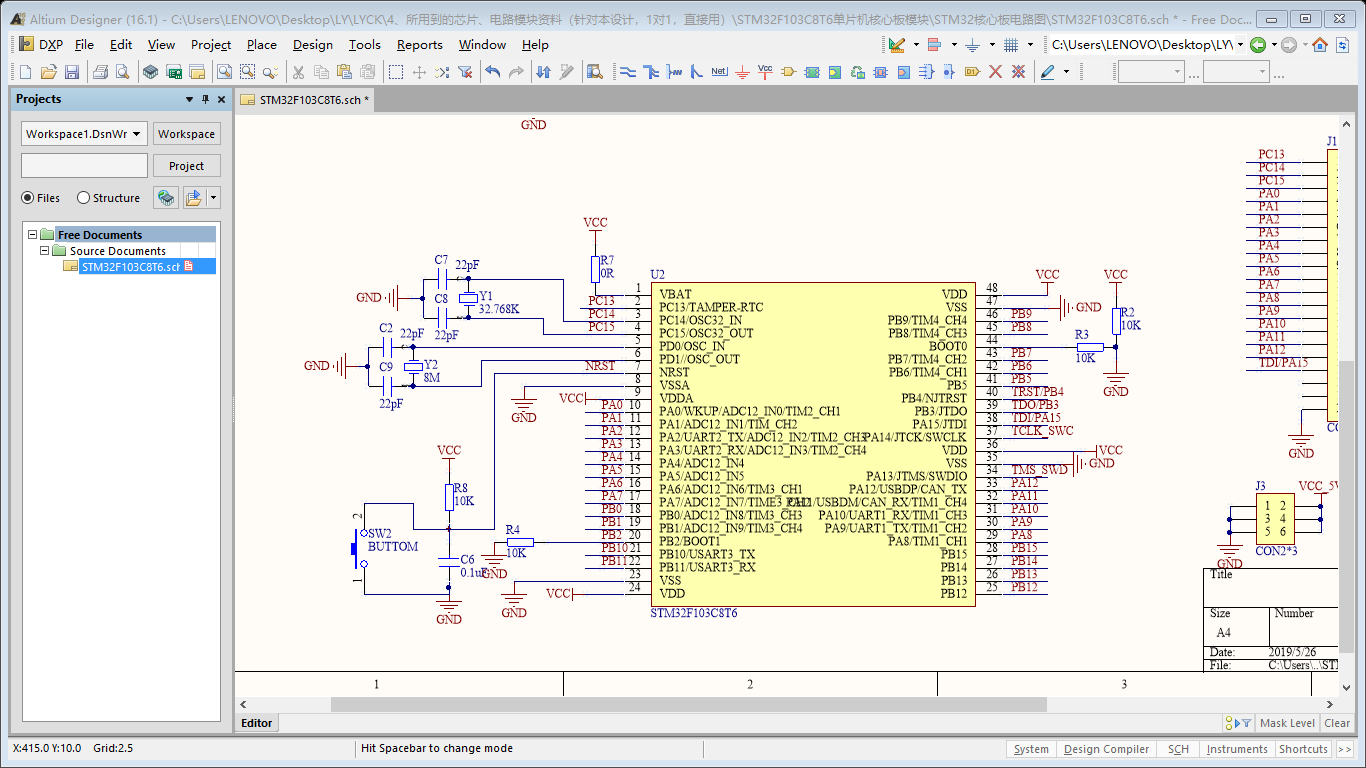Click the Project button in Projects panel
The height and width of the screenshot is (768, 1366).
pos(186,166)
